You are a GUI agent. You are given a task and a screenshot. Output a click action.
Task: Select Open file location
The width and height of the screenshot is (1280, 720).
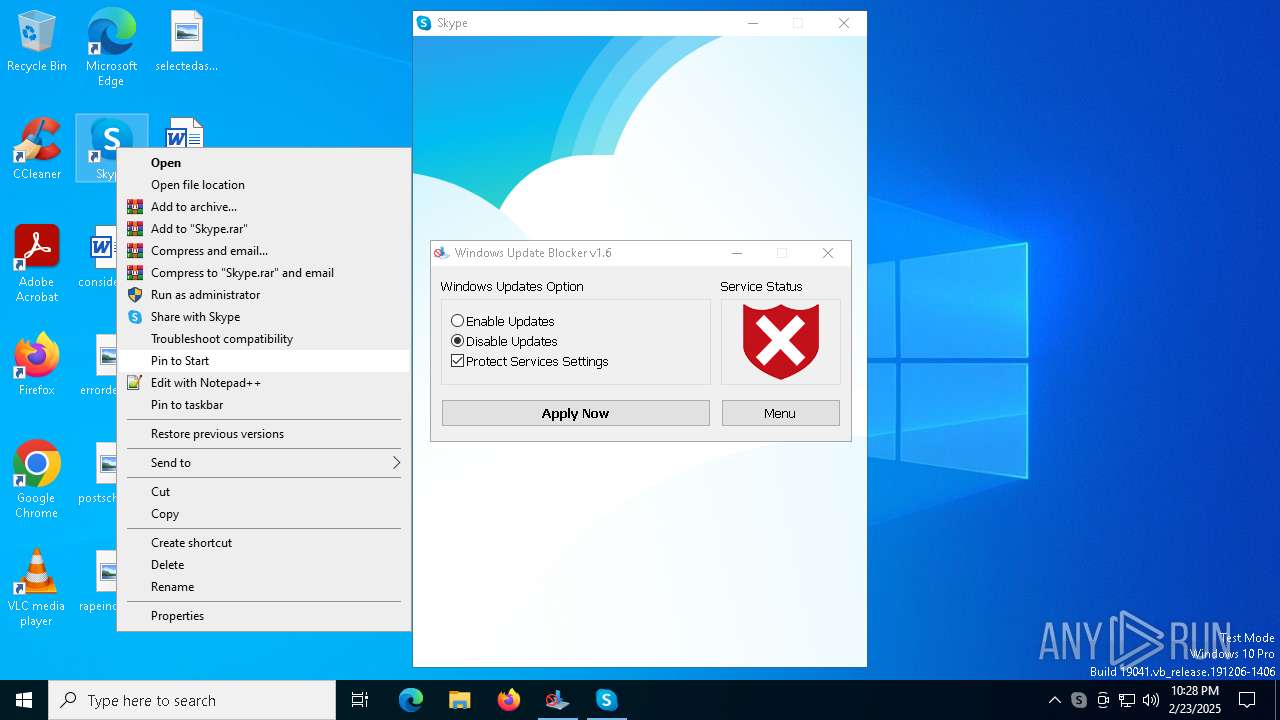pos(264,185)
